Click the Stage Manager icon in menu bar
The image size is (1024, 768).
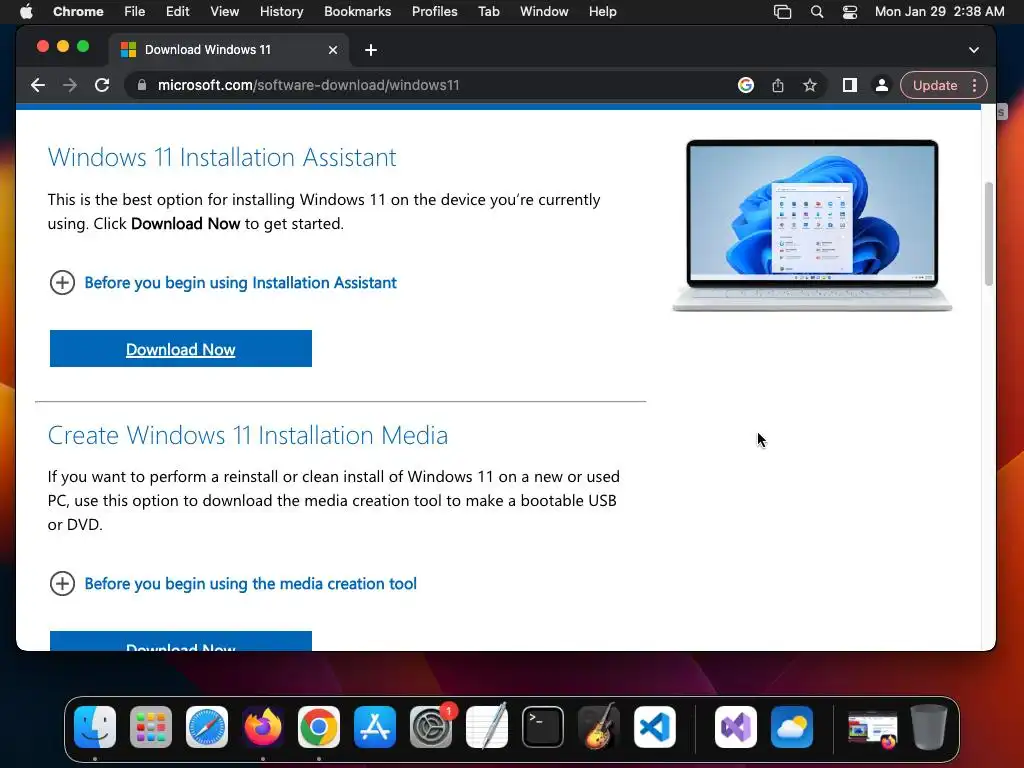click(x=782, y=12)
